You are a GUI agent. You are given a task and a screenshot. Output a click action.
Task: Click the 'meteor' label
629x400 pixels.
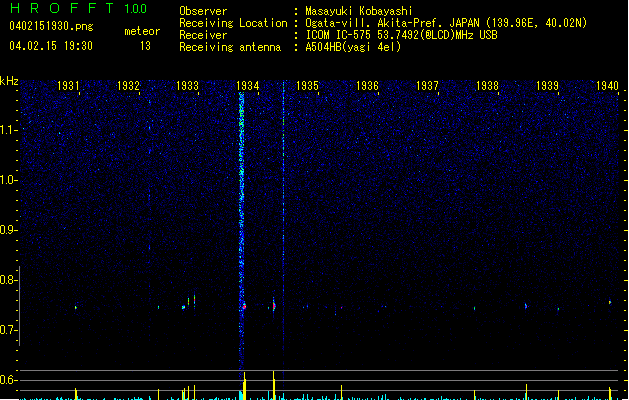point(142,31)
